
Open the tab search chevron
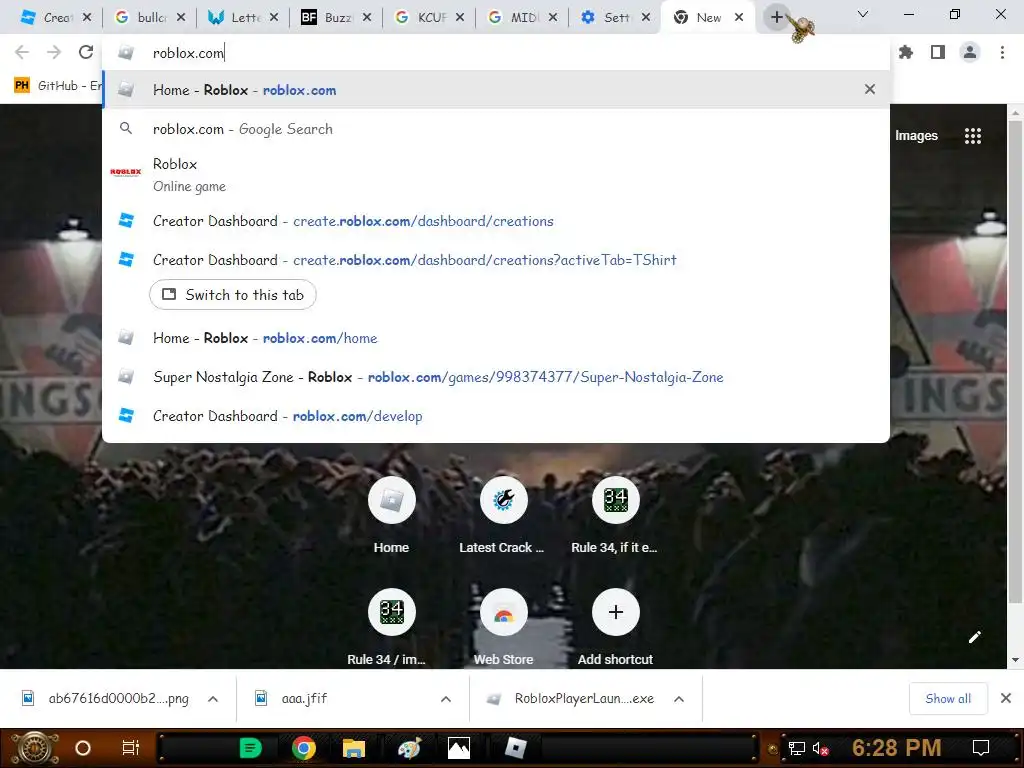point(863,14)
